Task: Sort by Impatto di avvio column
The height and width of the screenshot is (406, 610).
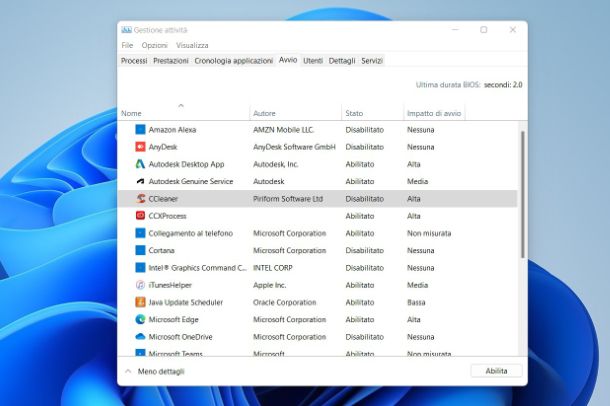Action: tap(434, 112)
